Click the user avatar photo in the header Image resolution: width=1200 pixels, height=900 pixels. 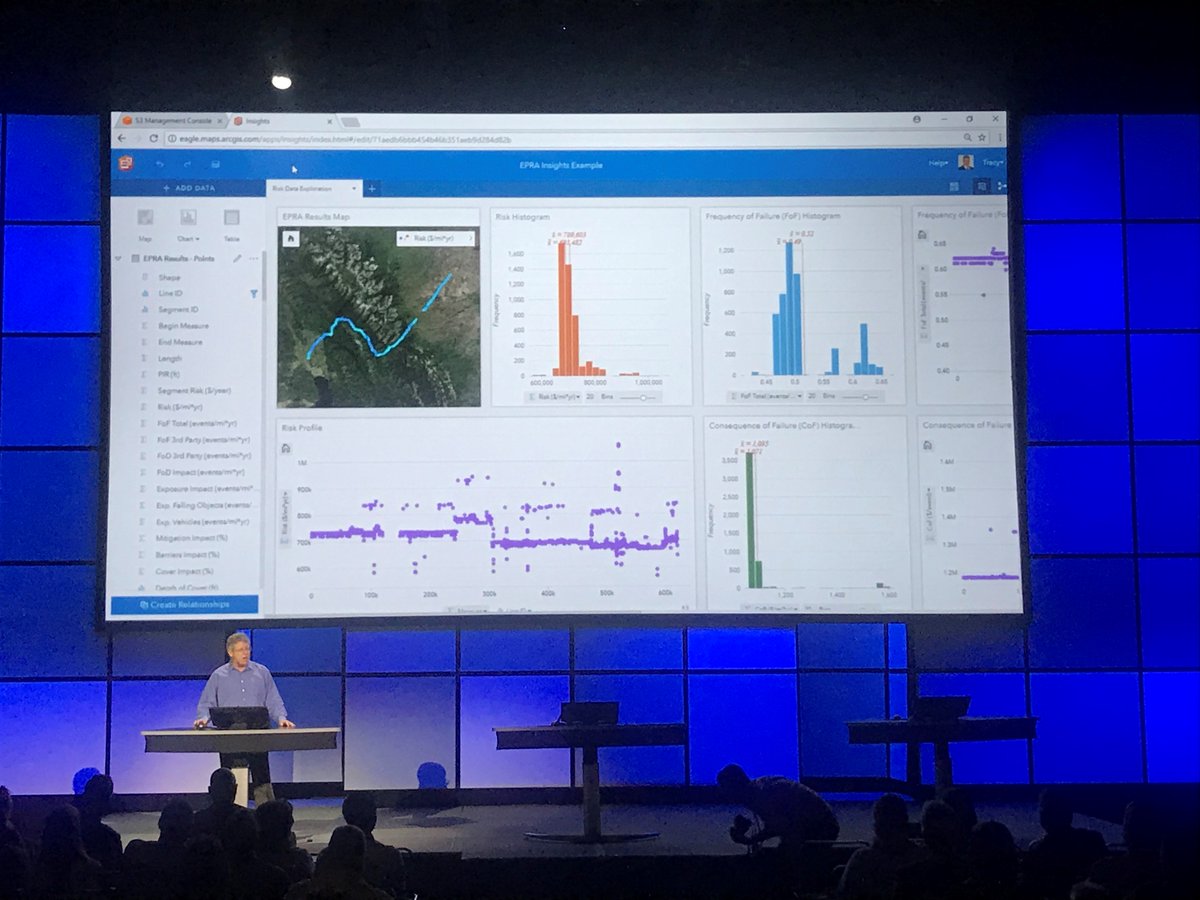[x=965, y=162]
